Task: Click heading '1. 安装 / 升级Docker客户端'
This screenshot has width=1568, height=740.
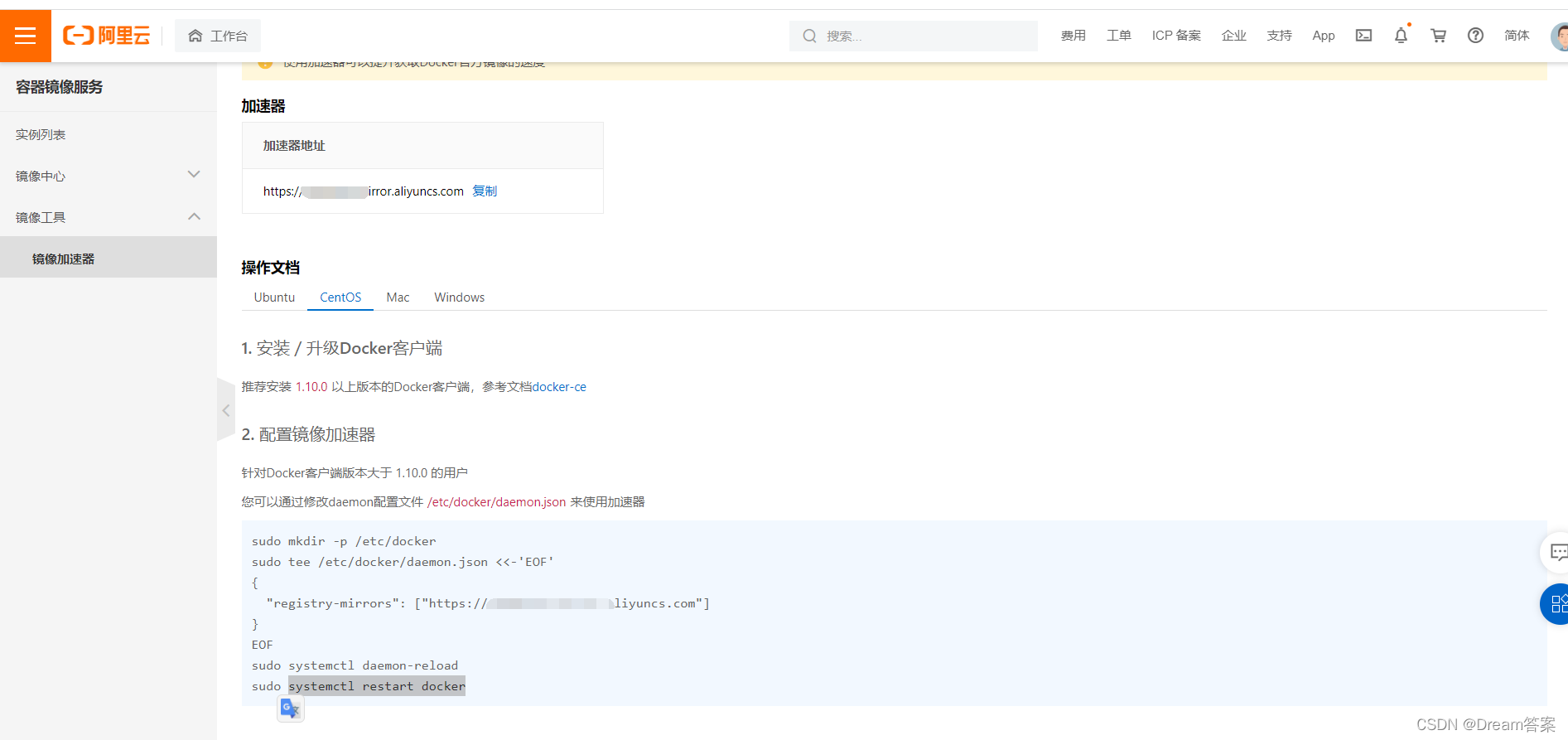Action: click(x=342, y=348)
